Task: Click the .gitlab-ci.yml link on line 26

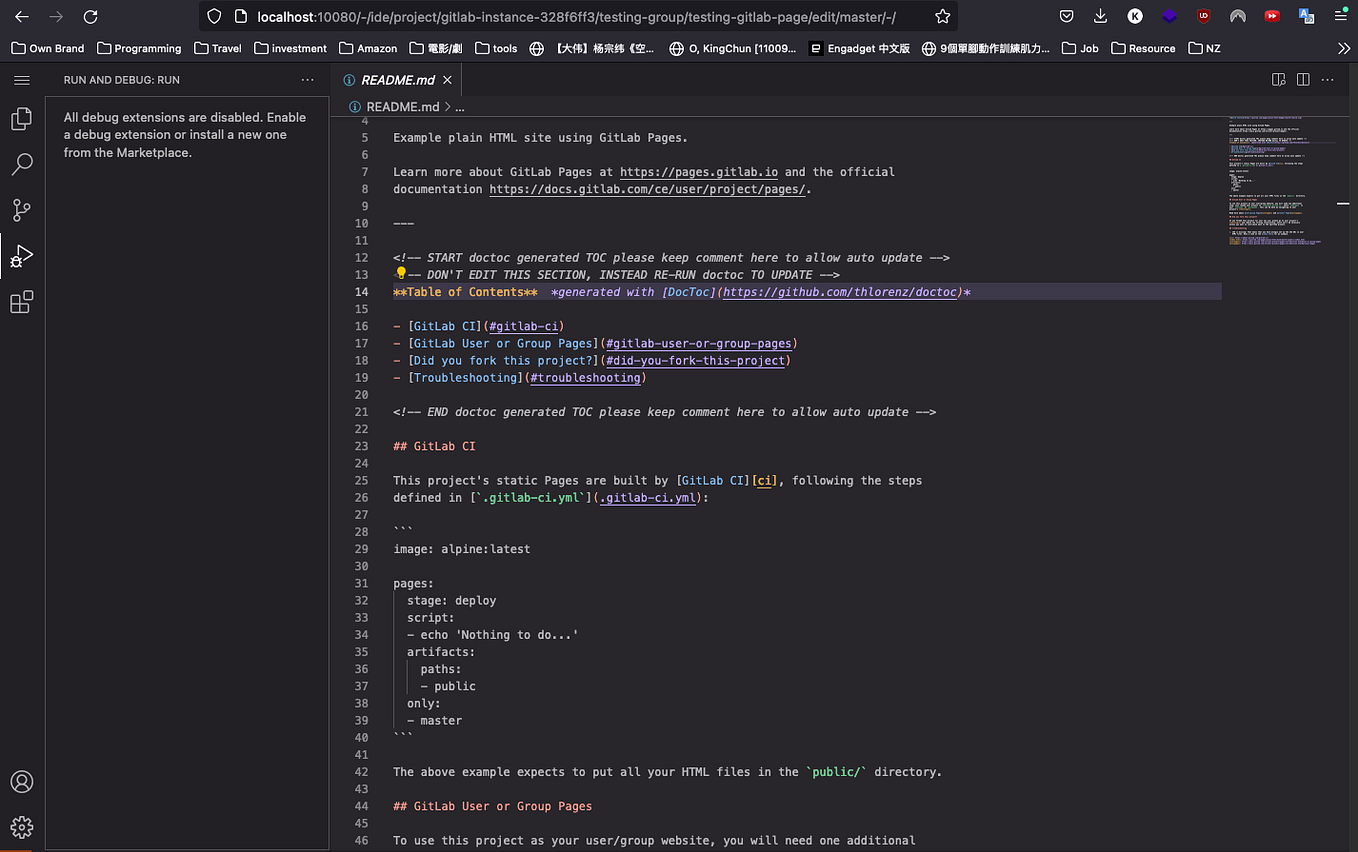Action: (x=648, y=497)
